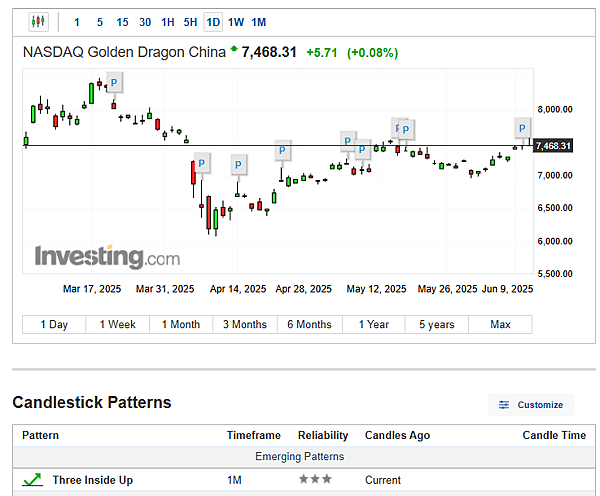Open the Three Inside Up pattern link

[x=92, y=480]
